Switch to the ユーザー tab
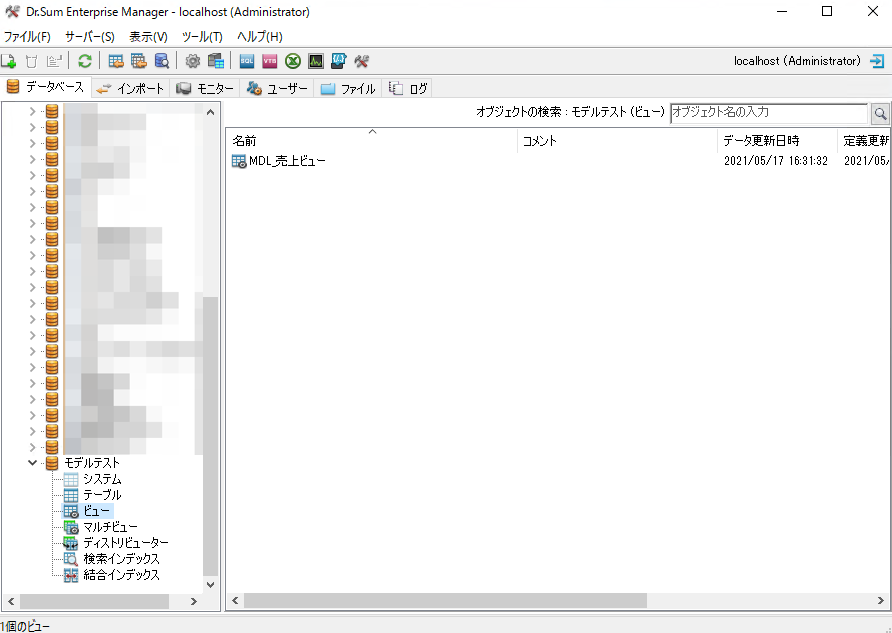The image size is (892, 633). coord(276,89)
